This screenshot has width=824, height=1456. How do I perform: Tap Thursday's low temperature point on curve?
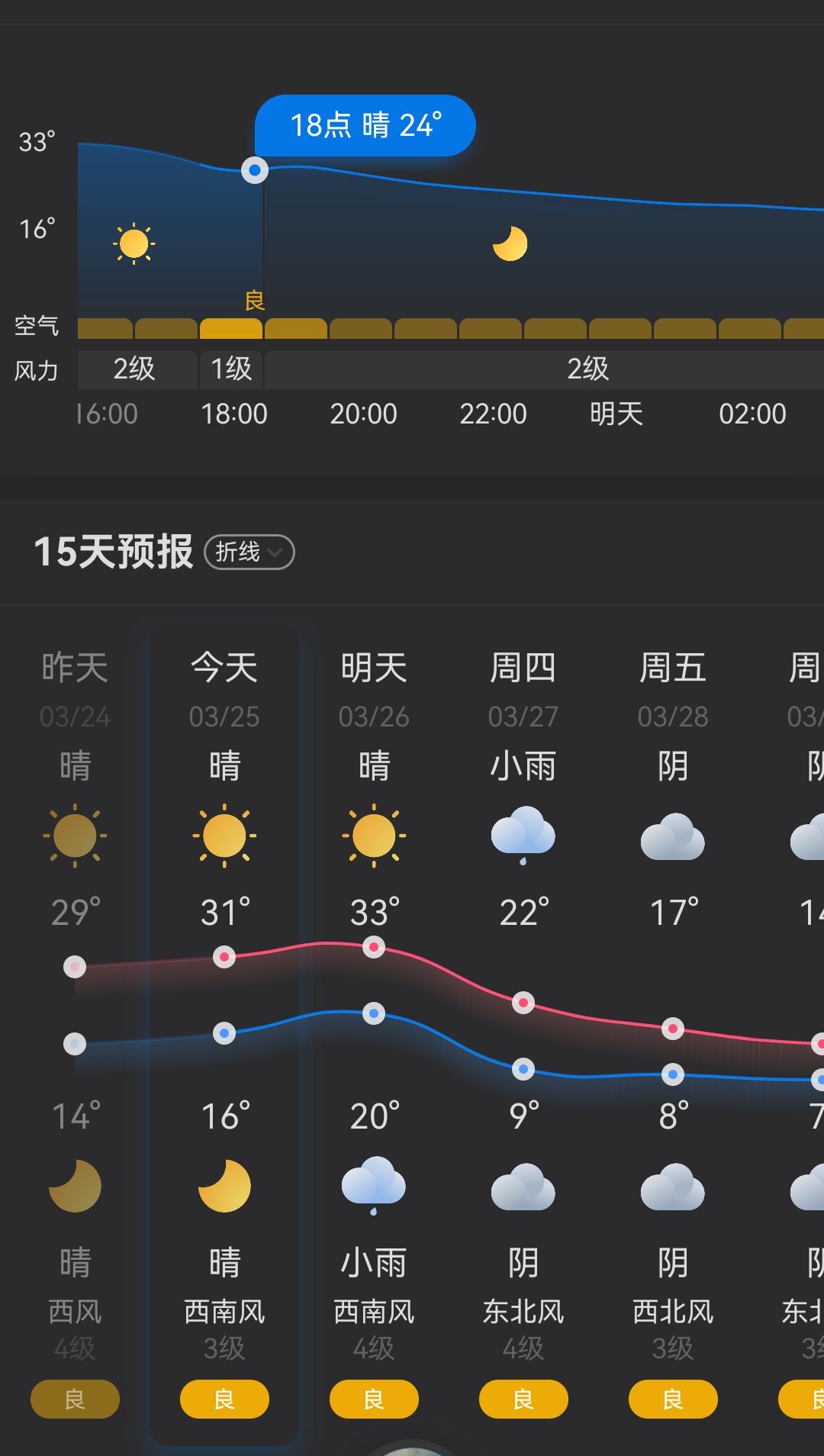(523, 1069)
